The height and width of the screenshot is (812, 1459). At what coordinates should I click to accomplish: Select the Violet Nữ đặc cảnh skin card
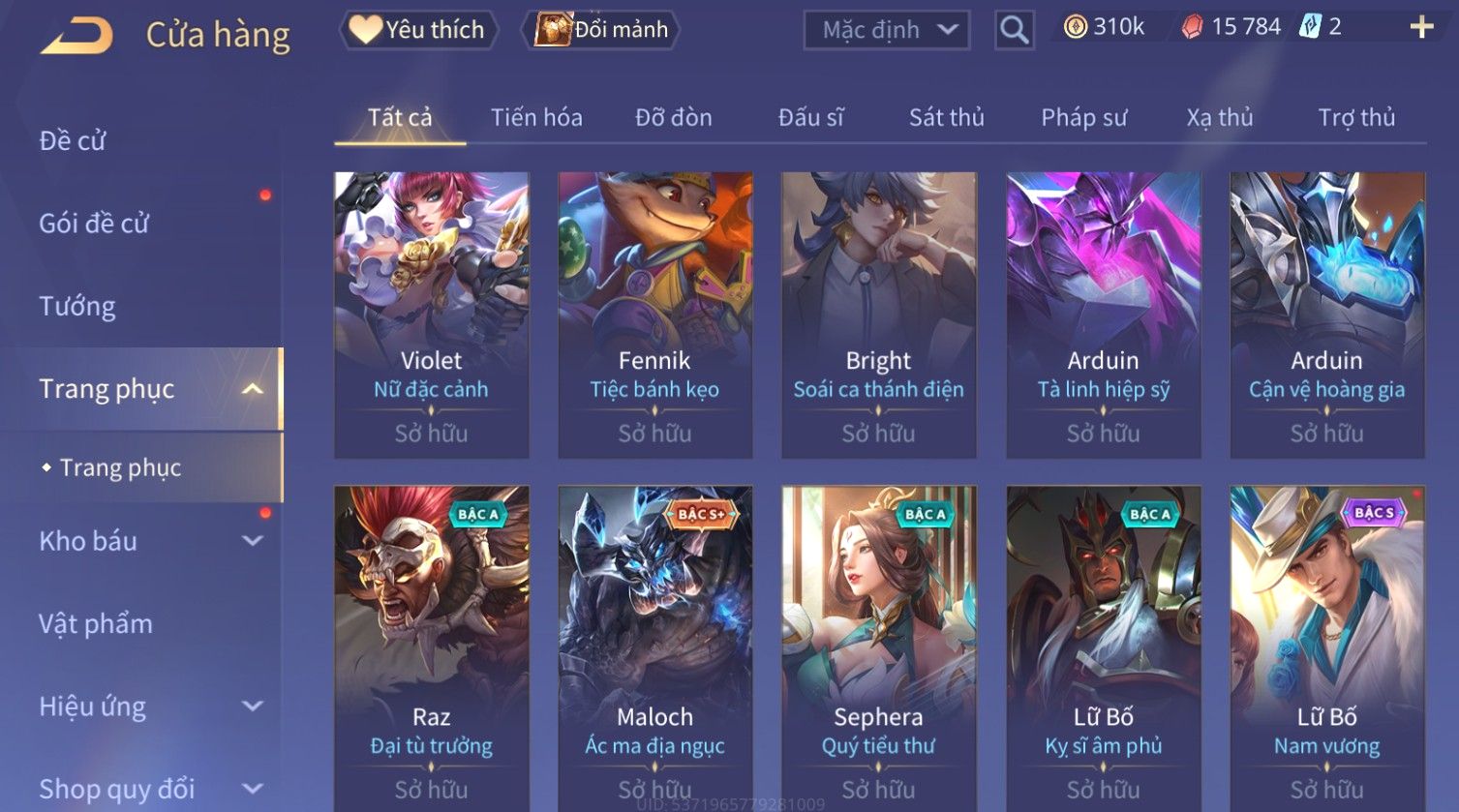[x=432, y=315]
